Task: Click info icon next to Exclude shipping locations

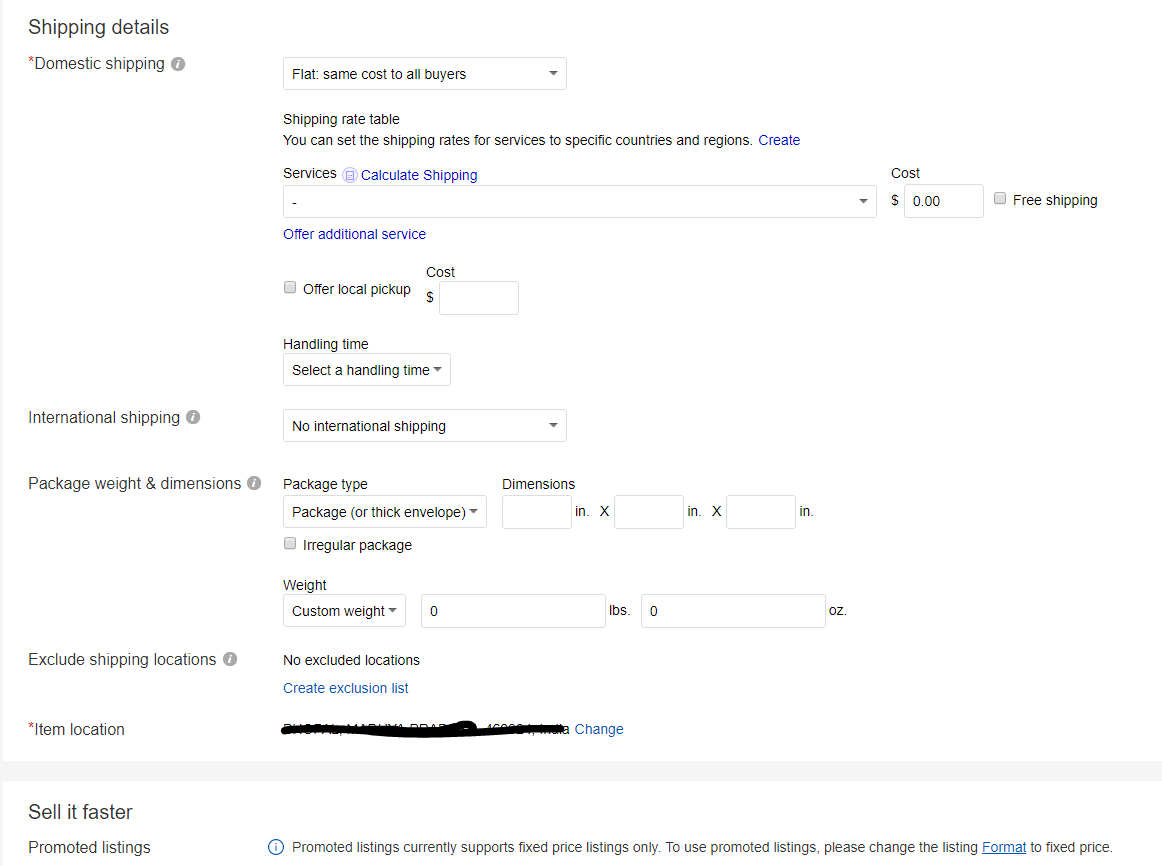Action: coord(230,659)
